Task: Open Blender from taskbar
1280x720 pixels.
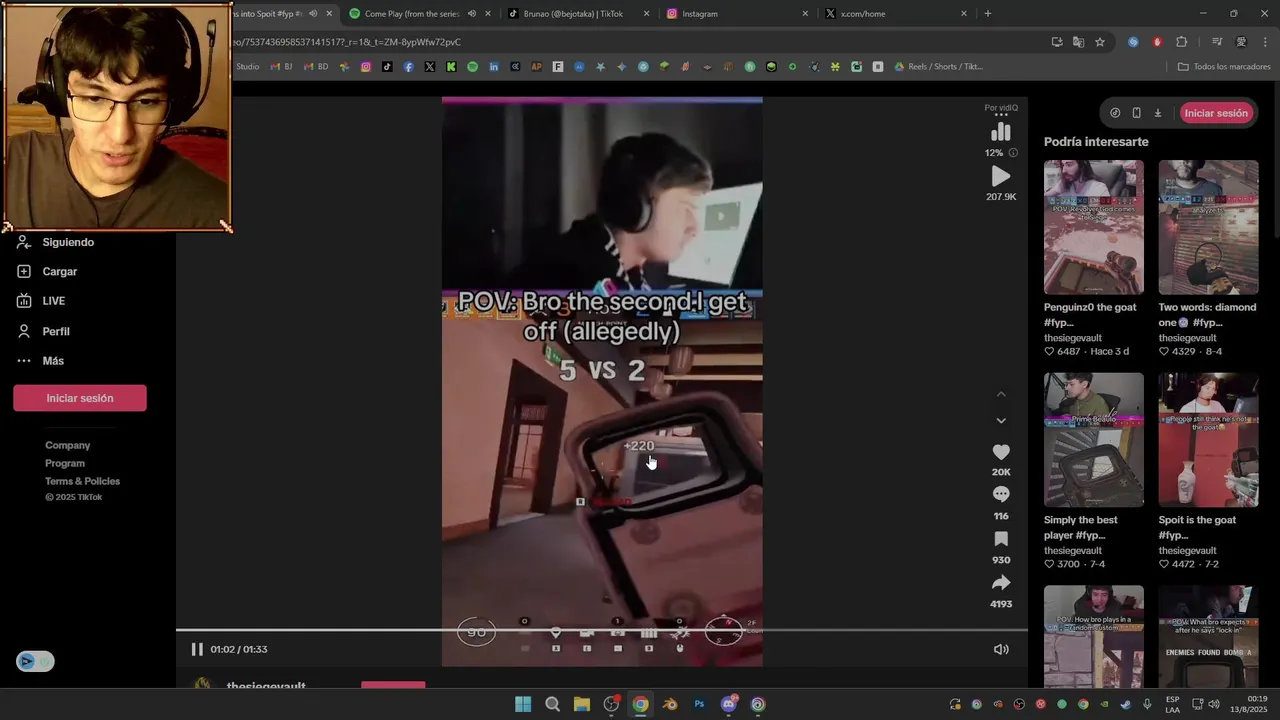Action: pos(670,704)
